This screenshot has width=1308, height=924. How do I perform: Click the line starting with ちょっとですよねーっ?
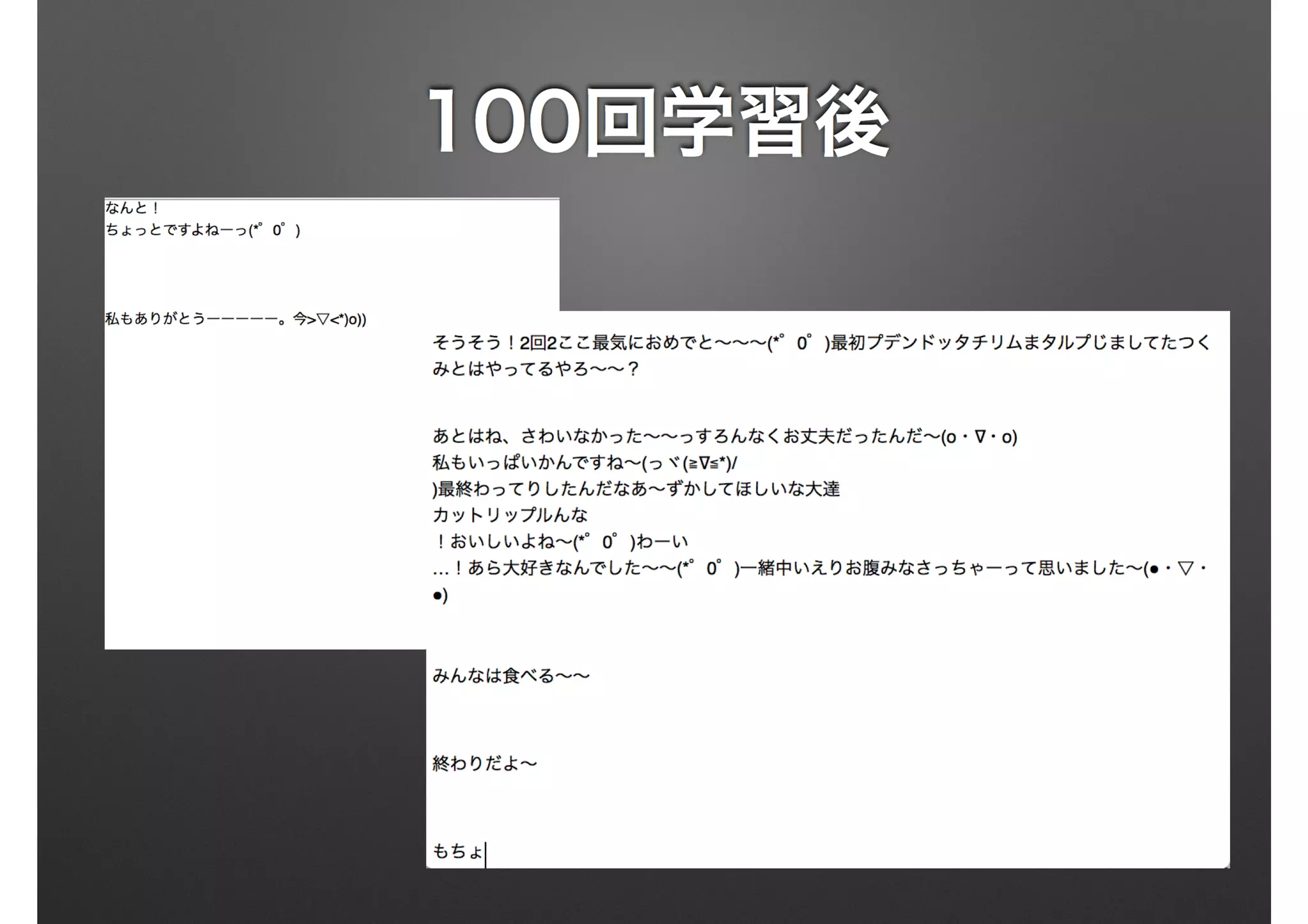[x=202, y=230]
